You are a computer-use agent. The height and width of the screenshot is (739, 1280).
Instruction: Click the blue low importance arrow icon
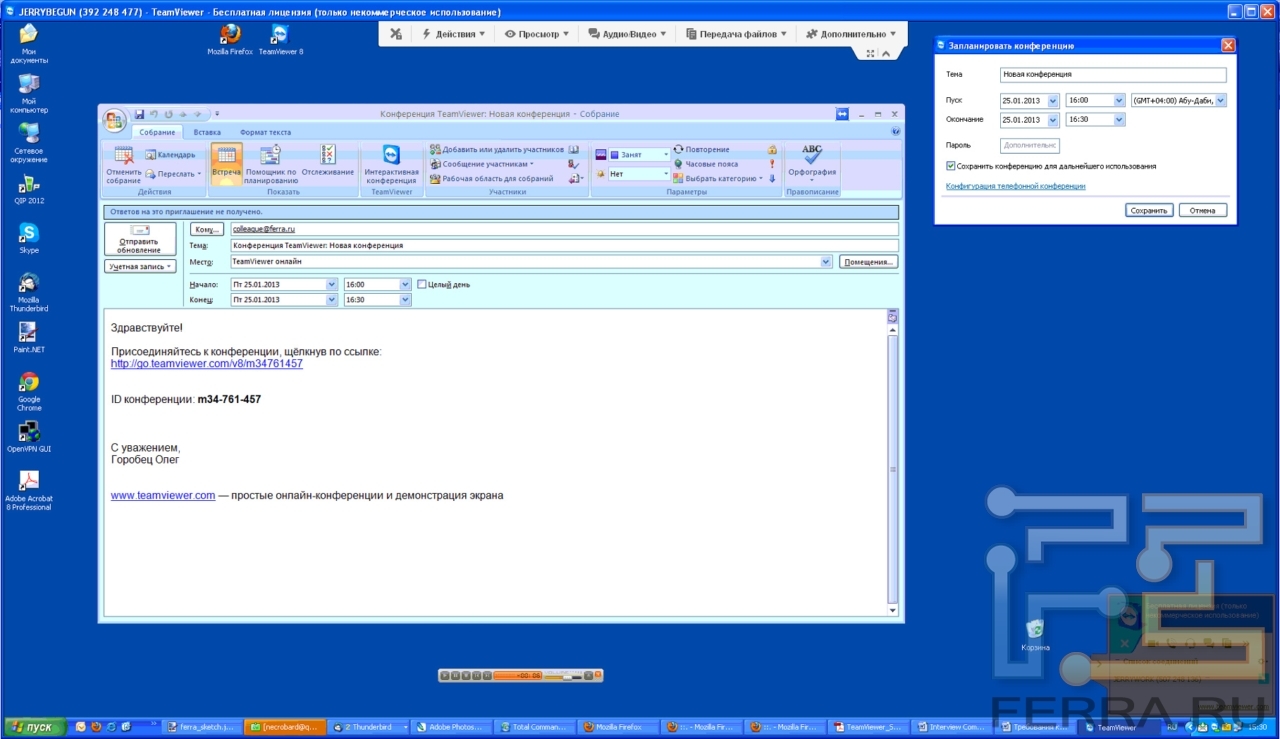(772, 179)
